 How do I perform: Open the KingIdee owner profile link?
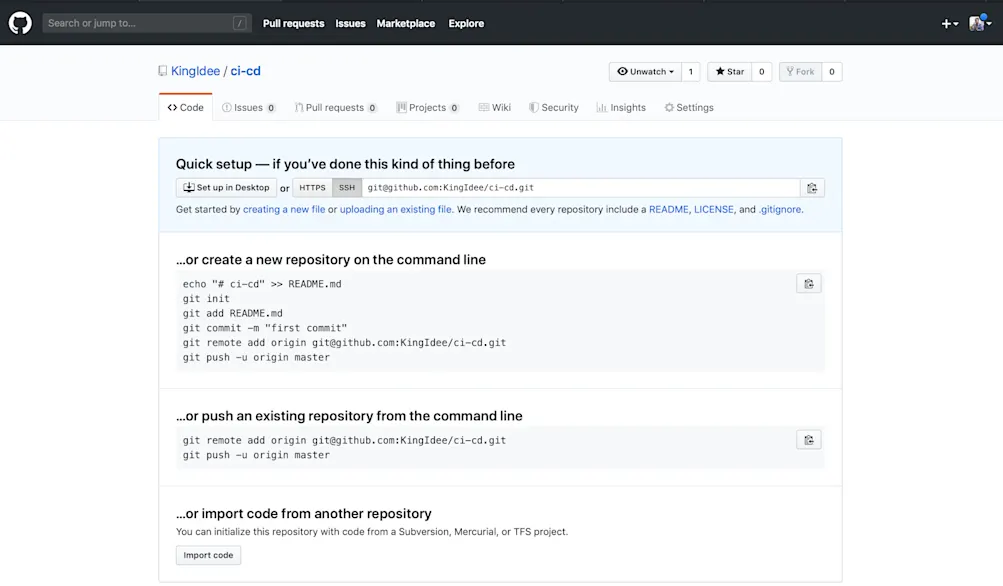(195, 71)
